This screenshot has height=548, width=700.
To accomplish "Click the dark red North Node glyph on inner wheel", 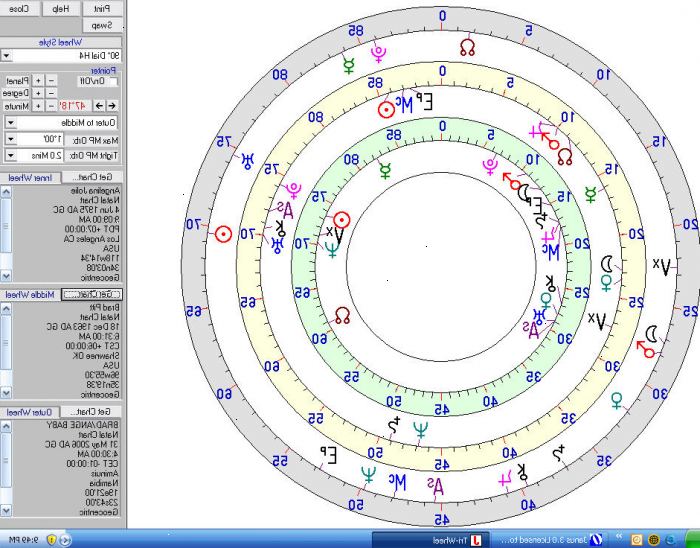I will point(342,316).
